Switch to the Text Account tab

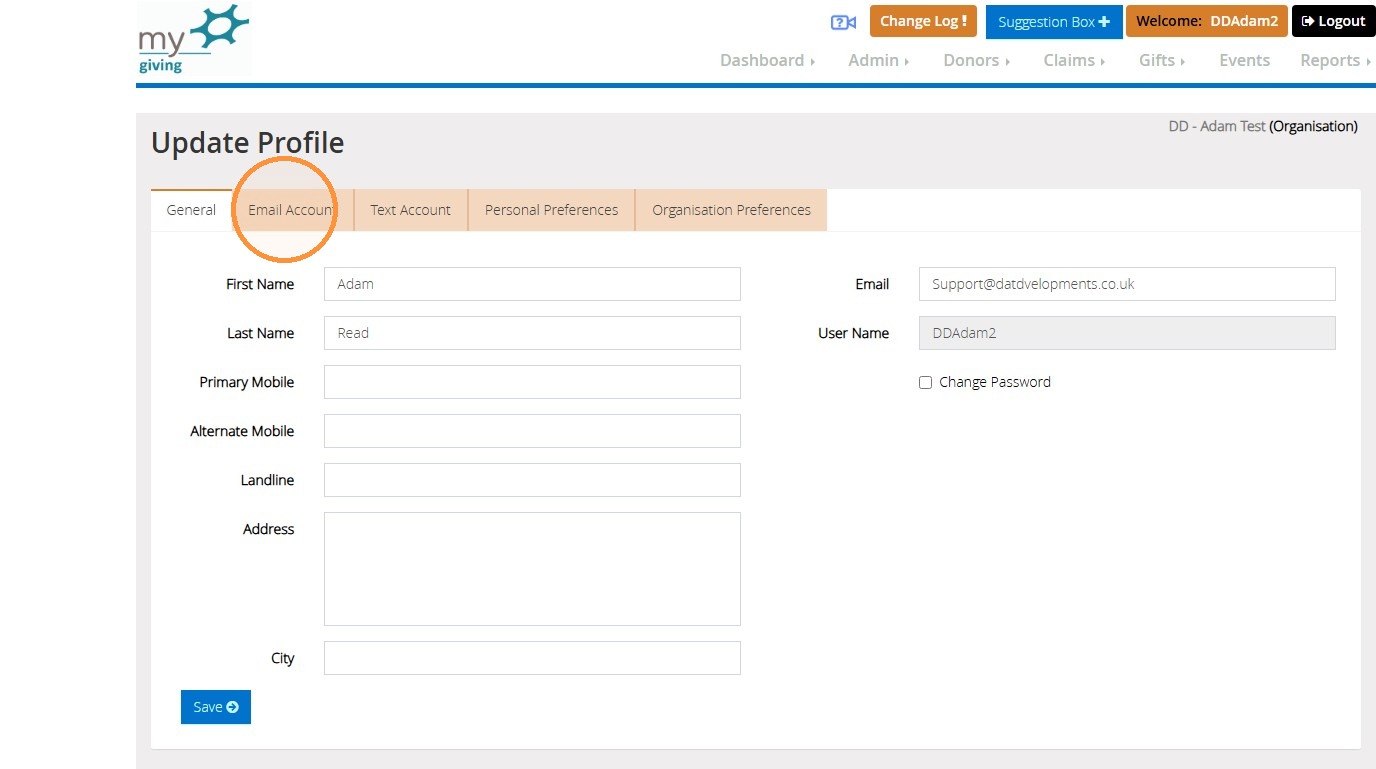(x=411, y=210)
